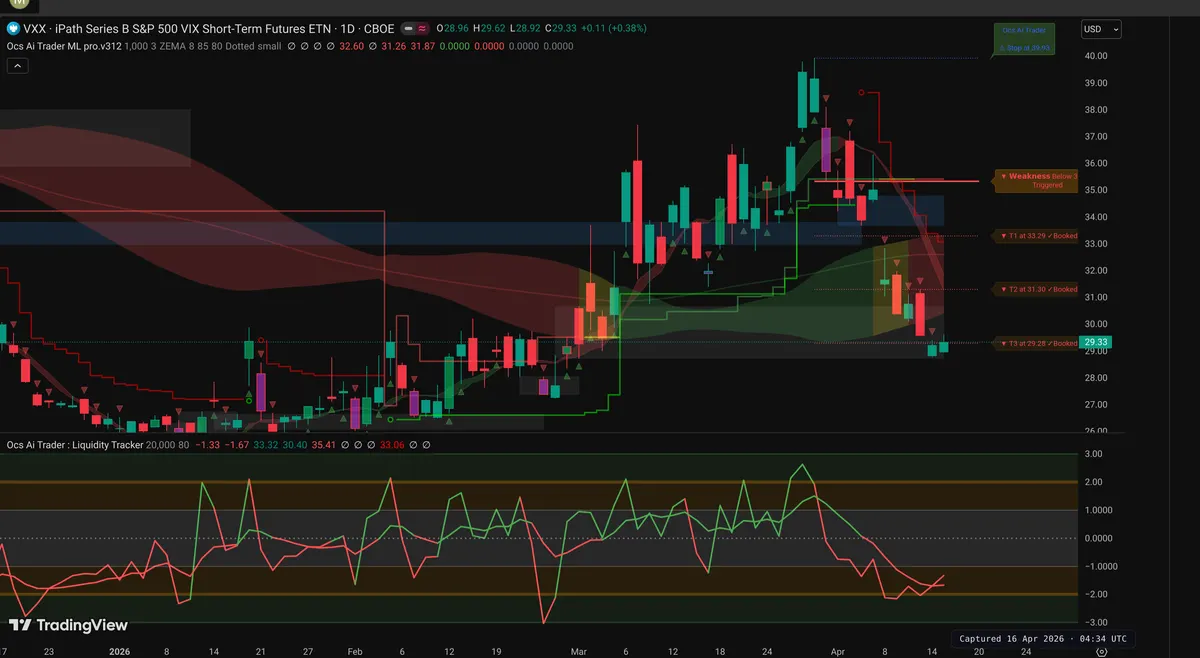Viewport: 1200px width, 658px height.
Task: Click the 36.00 price axis label
Action: [1095, 163]
